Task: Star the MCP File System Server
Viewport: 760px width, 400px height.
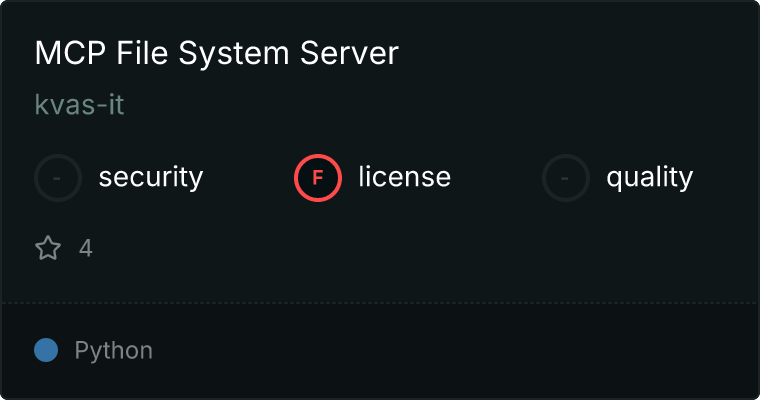Action: 48,248
